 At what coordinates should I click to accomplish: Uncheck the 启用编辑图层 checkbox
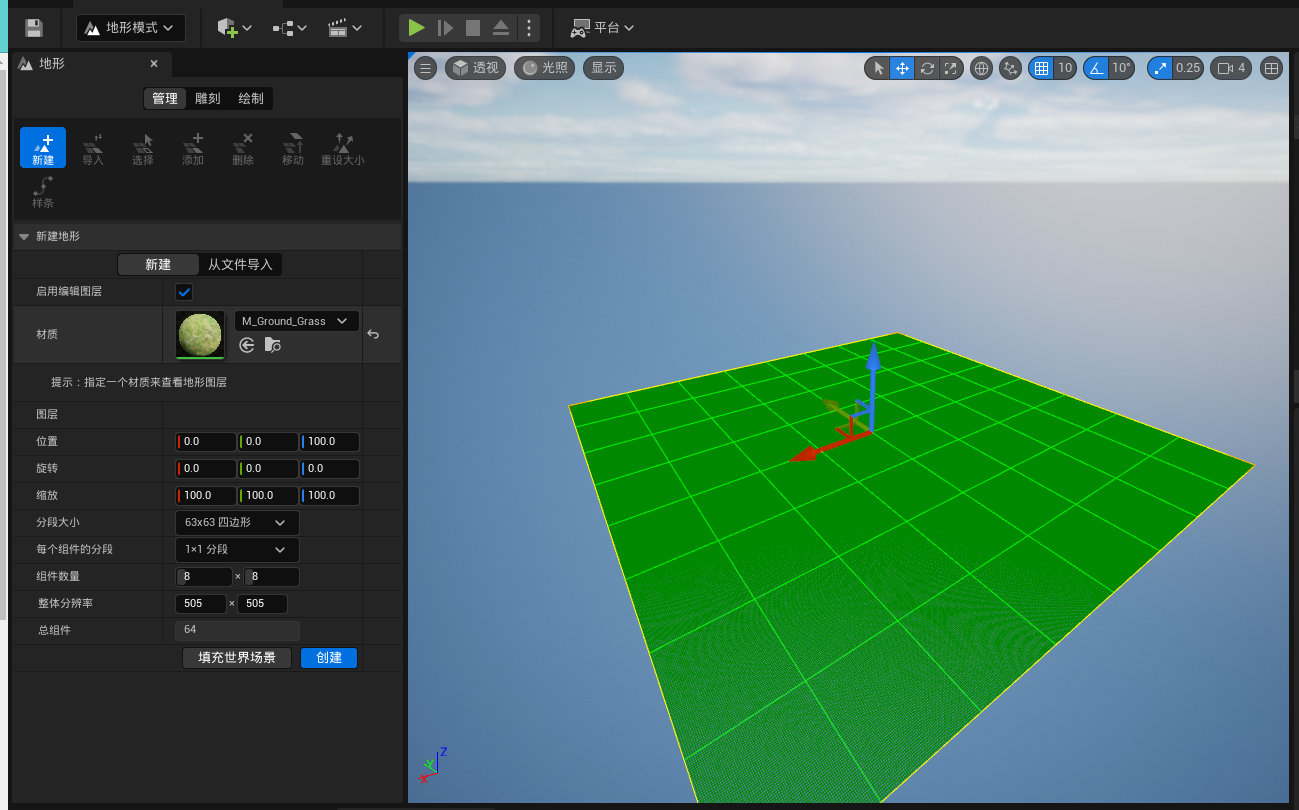coord(184,292)
